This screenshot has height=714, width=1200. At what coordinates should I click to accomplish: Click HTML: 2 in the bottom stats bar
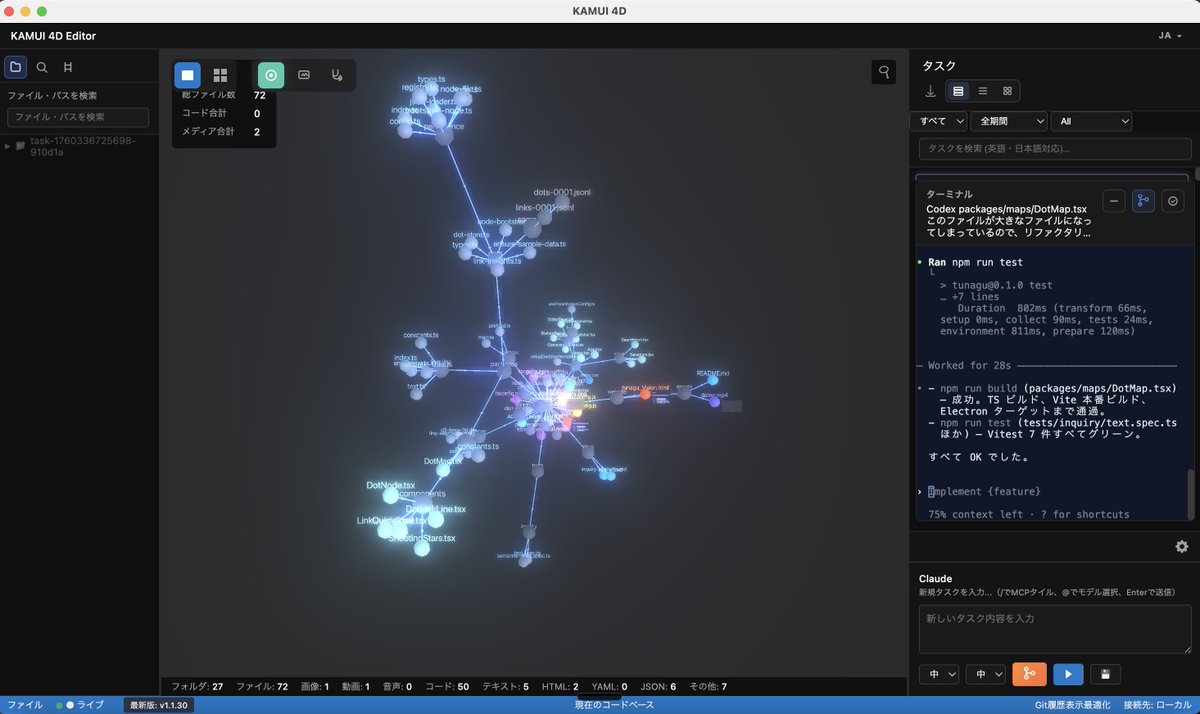click(x=560, y=687)
